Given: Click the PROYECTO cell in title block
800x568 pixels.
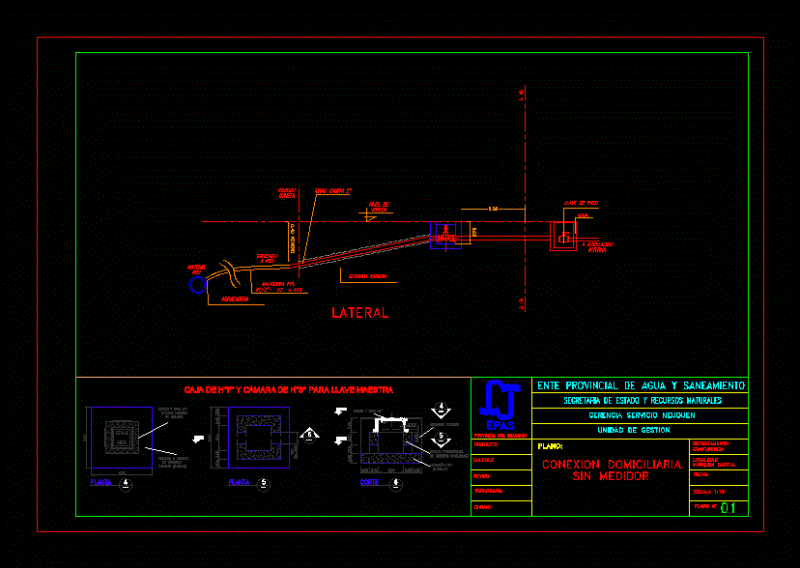Looking at the screenshot, I should pos(501,447).
